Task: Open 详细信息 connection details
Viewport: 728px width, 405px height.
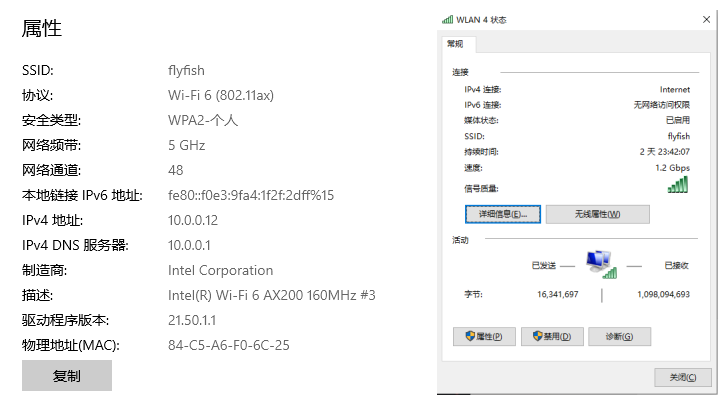Action: 503,214
